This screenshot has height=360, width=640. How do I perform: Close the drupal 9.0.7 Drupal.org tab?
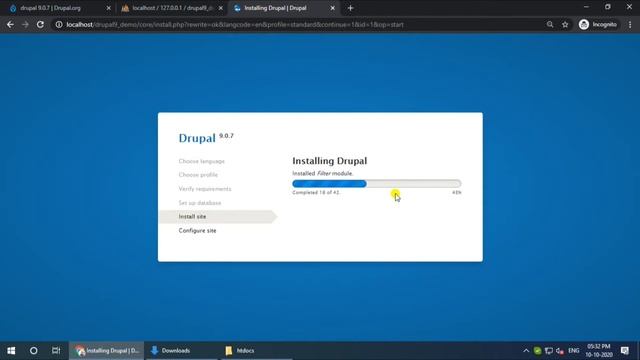click(x=109, y=8)
